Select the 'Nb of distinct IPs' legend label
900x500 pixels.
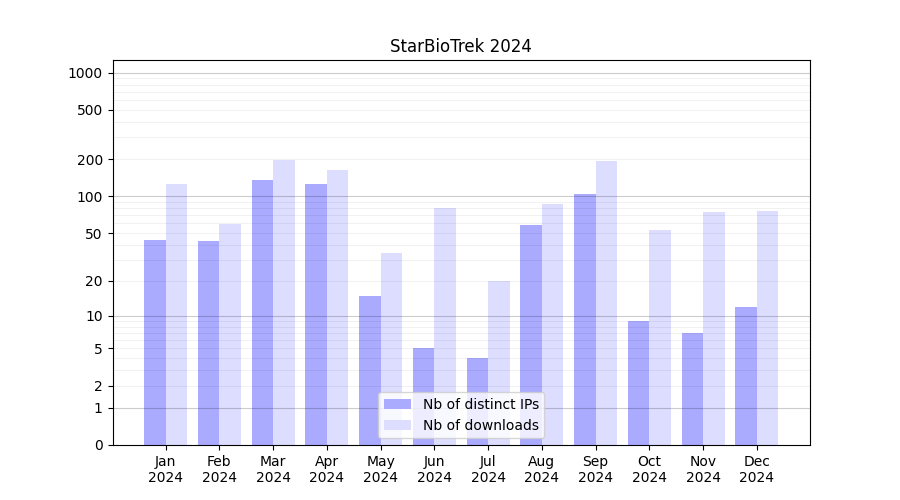pyautogui.click(x=480, y=404)
